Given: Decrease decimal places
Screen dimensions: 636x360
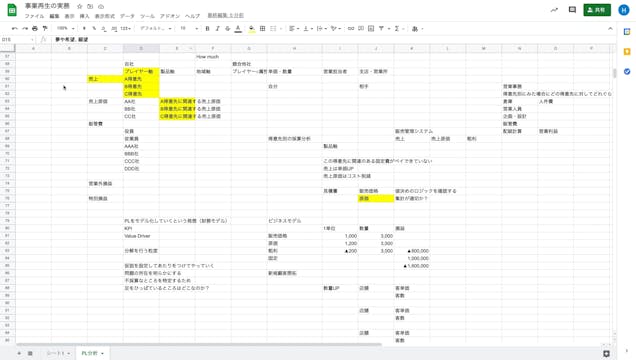Looking at the screenshot, I should [x=104, y=28].
